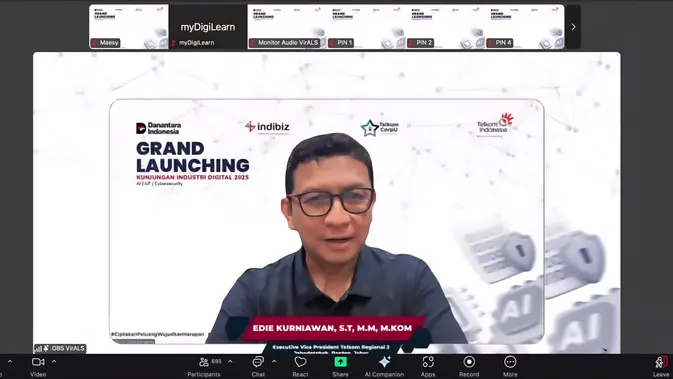Select the PIN 1 participant thumbnail
673x379 pixels.
coord(367,27)
